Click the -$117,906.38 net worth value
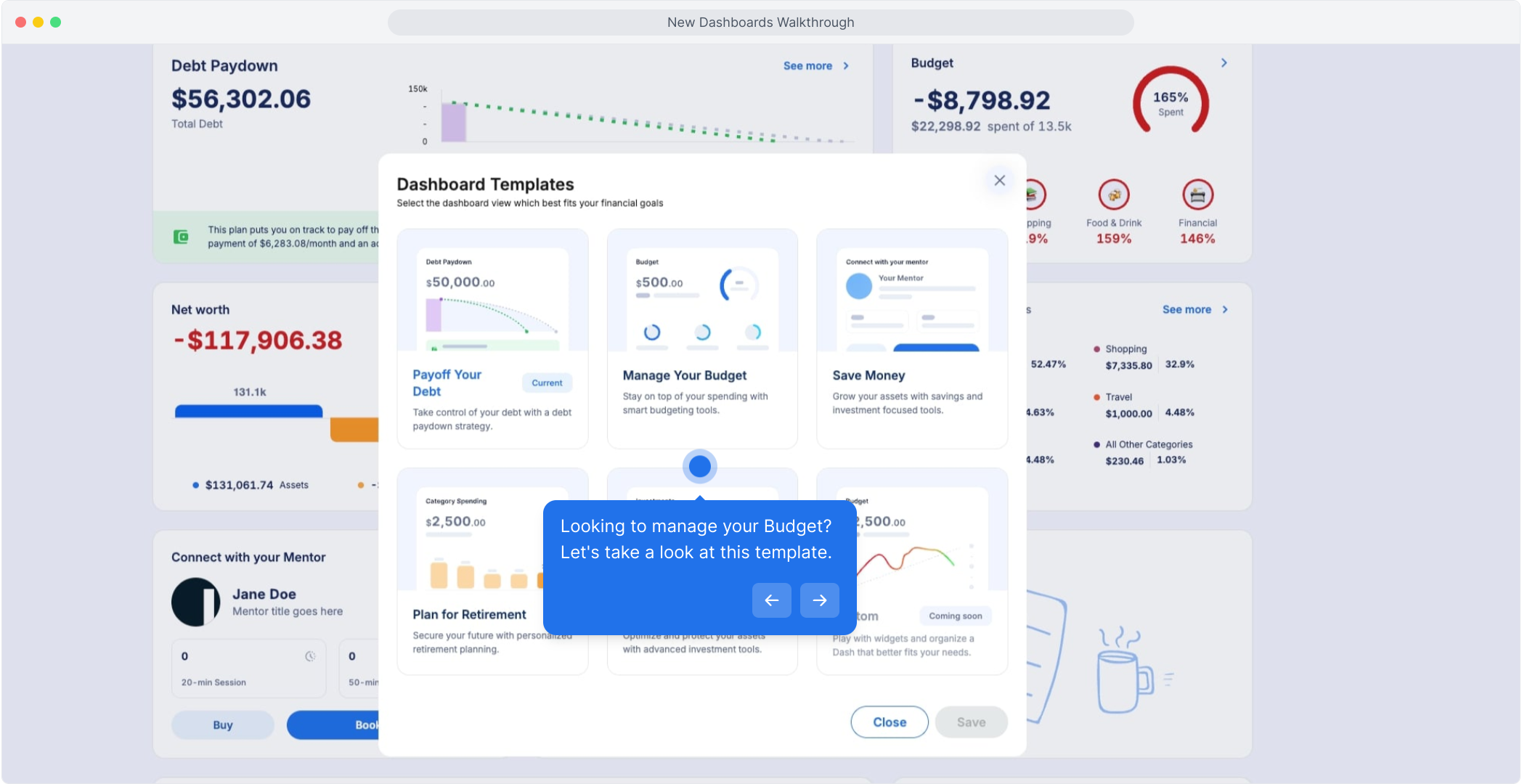 tap(258, 340)
